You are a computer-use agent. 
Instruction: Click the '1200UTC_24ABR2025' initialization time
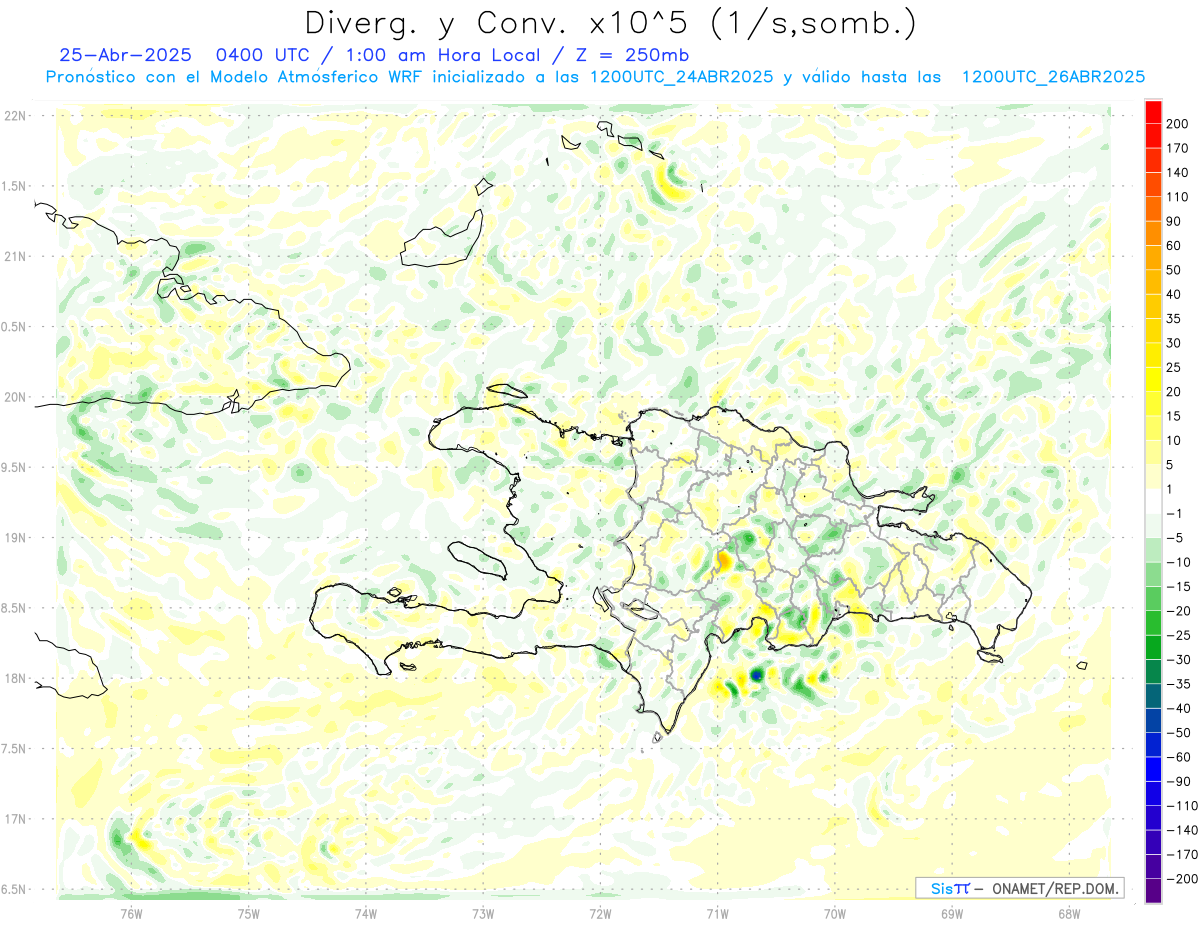[x=682, y=77]
